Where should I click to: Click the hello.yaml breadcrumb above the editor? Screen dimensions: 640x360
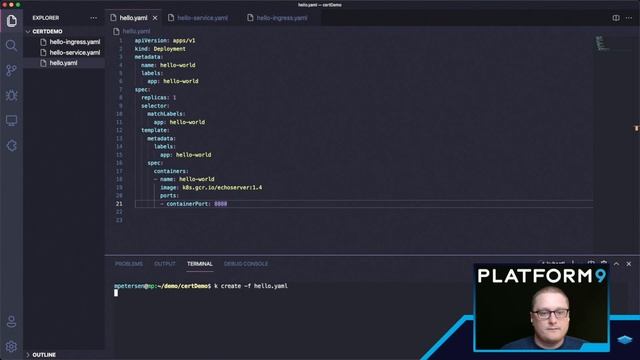[136, 31]
